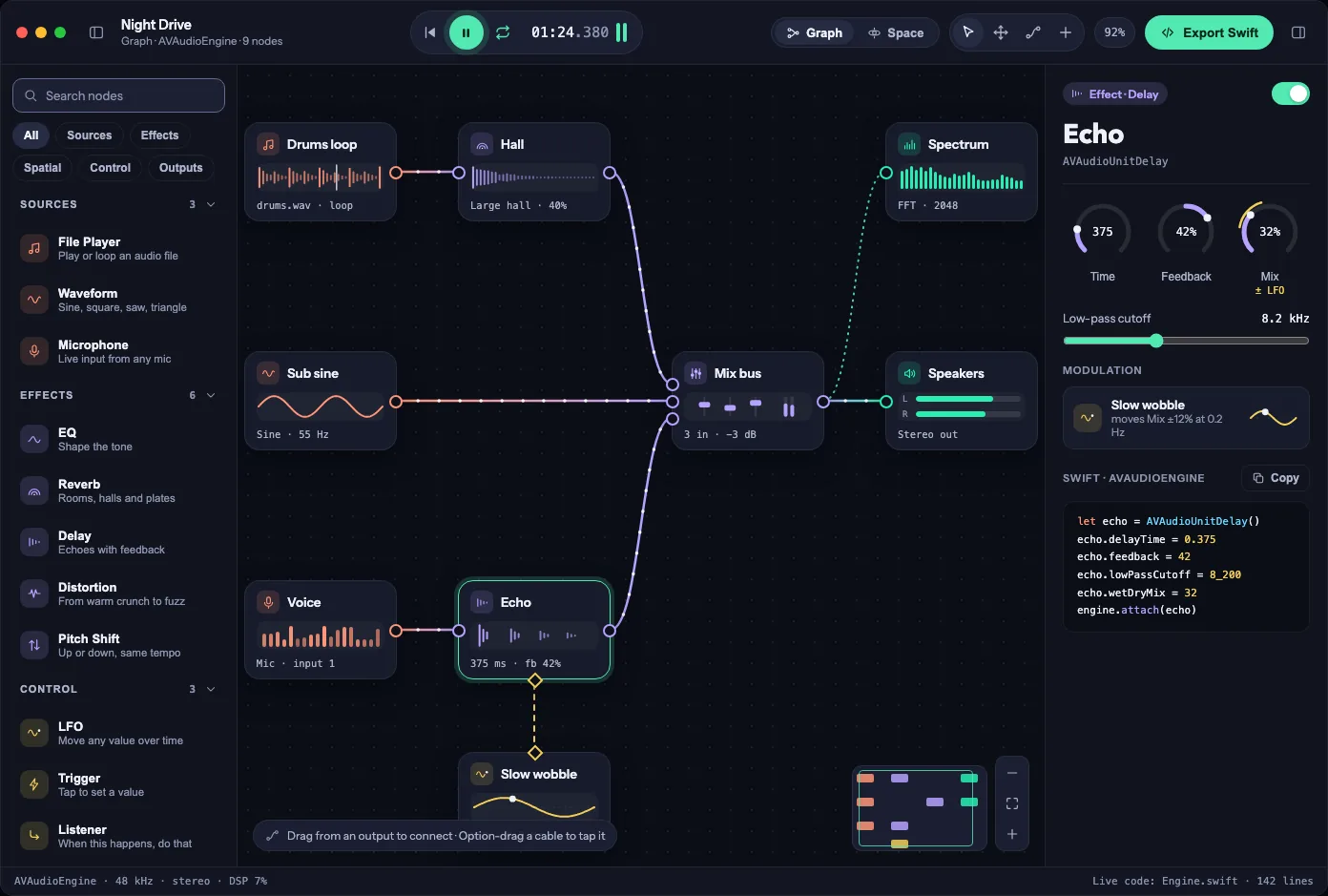Click the Waveform source icon
Viewport: 1328px width, 896px height.
[34, 300]
